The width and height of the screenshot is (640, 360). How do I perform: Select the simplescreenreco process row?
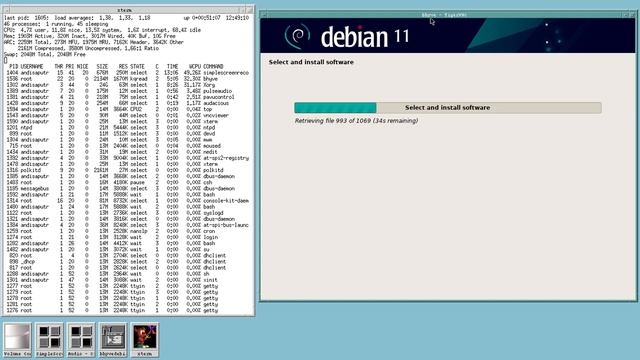point(128,73)
